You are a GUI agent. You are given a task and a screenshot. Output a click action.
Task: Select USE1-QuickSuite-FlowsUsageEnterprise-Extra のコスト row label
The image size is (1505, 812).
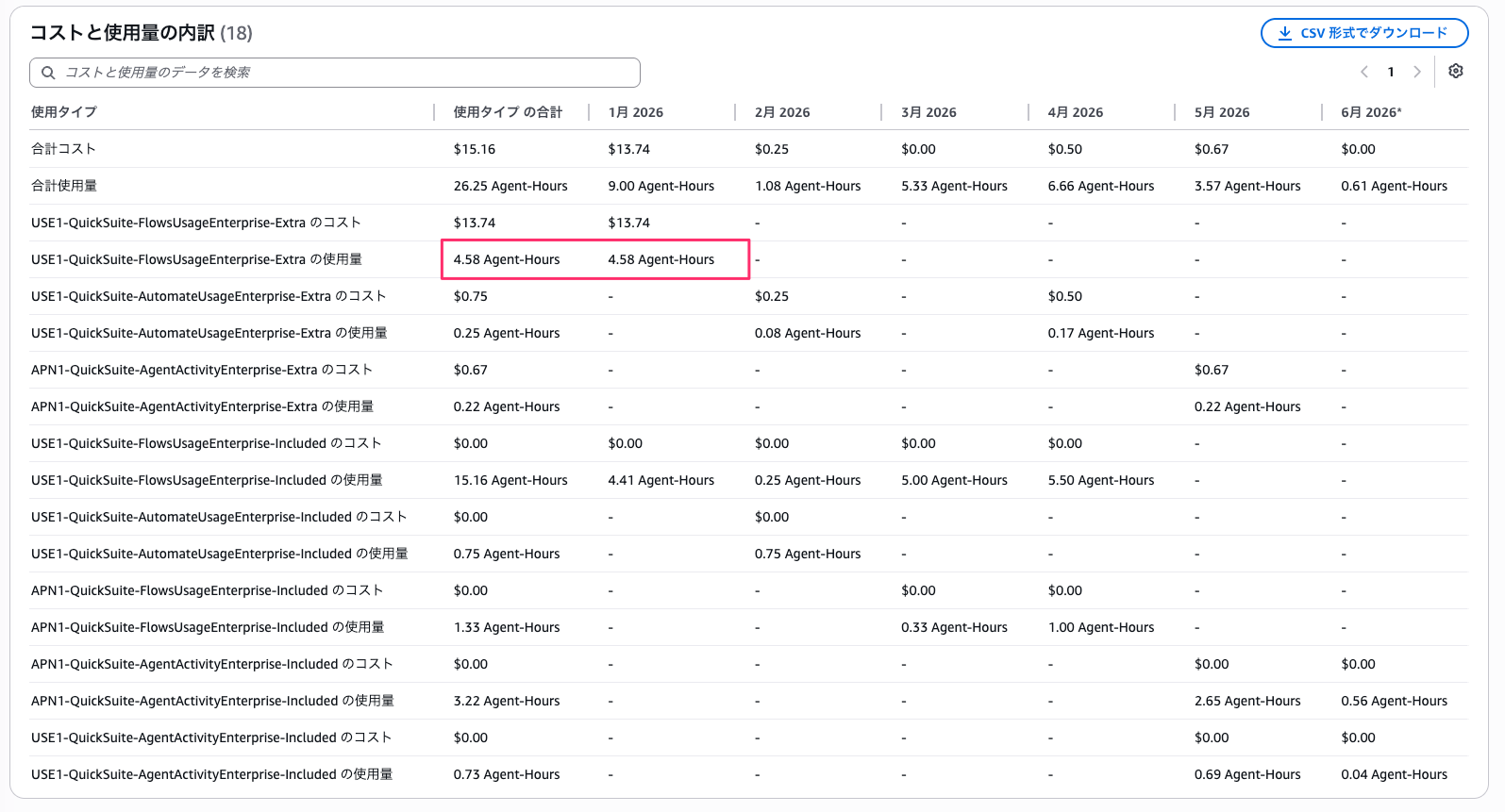pyautogui.click(x=196, y=223)
